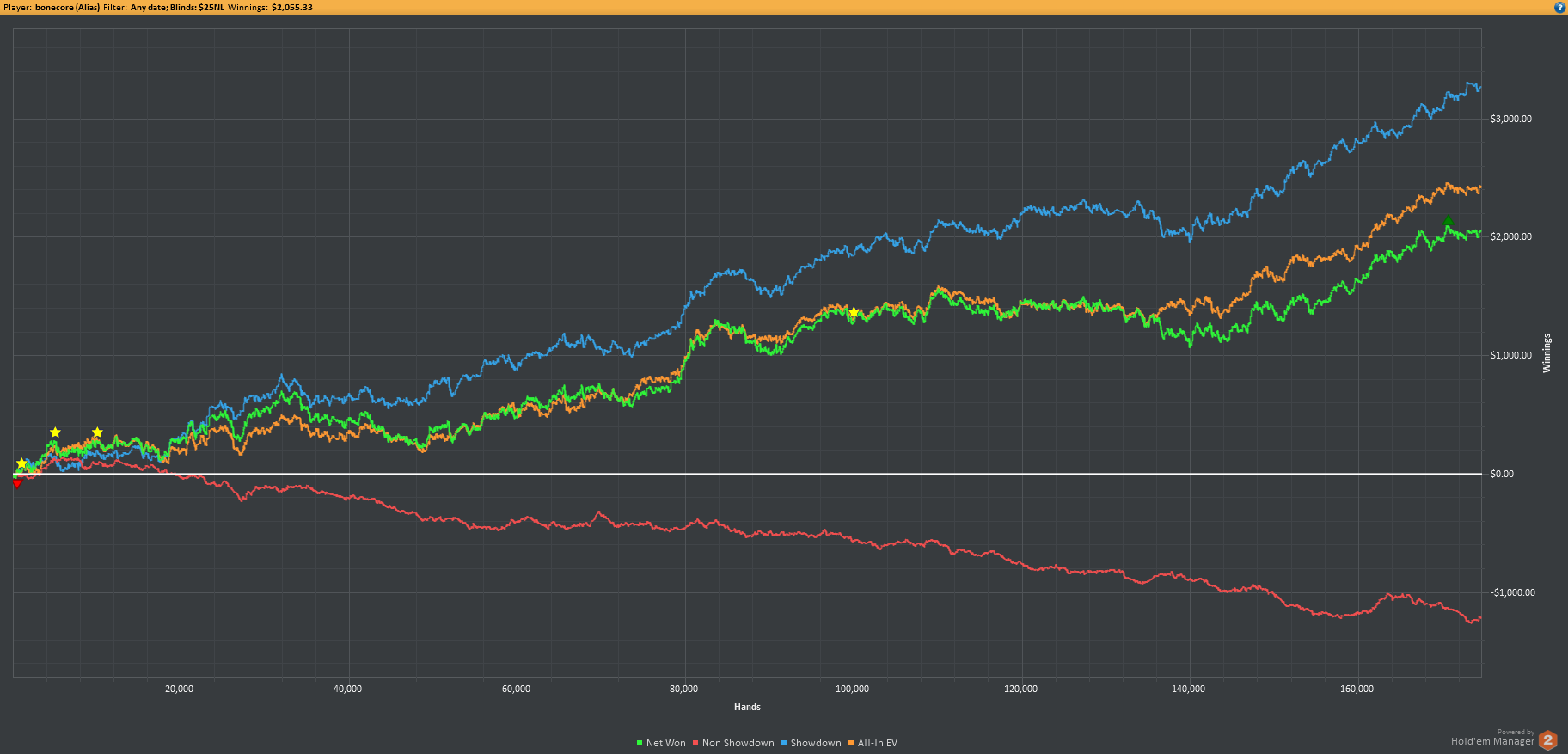Click the $1,000.00 y-axis label
Screen dimensions: 1568x754
[x=1511, y=355]
